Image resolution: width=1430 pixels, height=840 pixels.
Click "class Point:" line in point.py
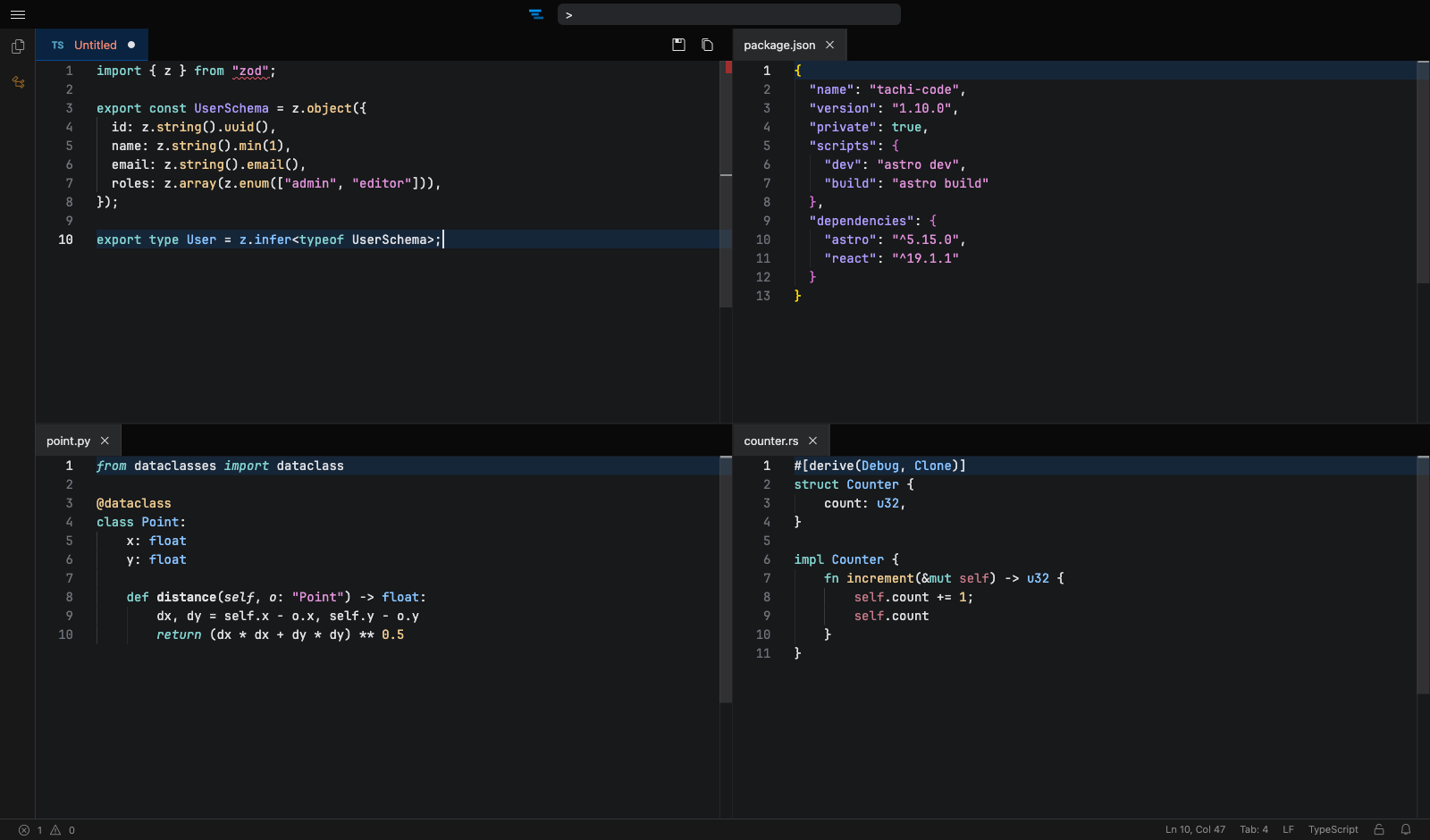coord(141,522)
